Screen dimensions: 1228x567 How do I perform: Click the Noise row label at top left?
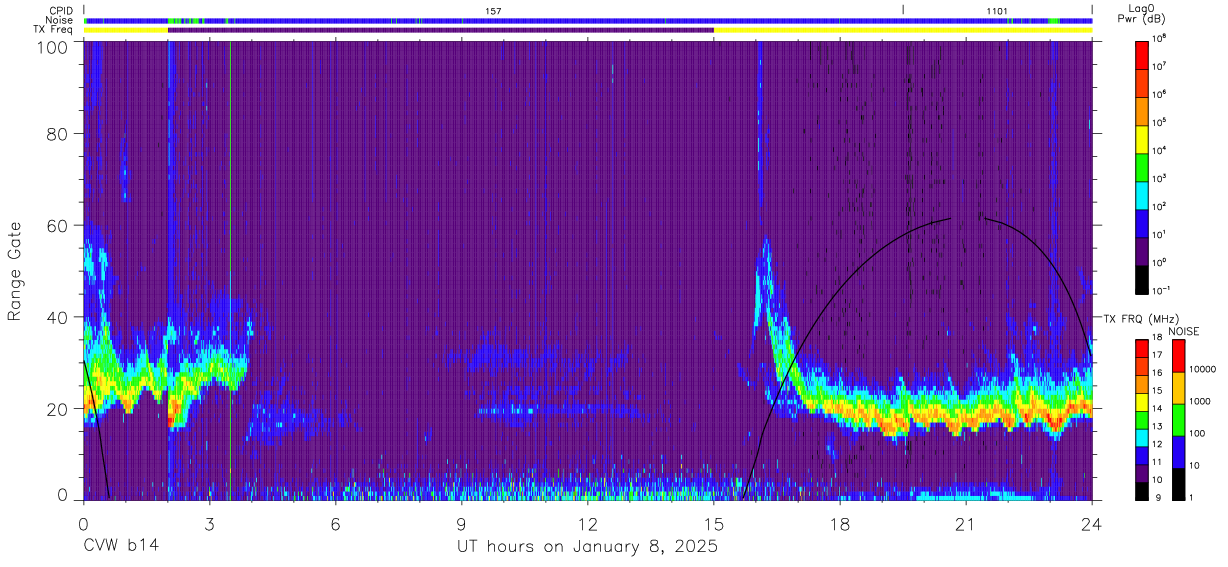click(x=61, y=20)
